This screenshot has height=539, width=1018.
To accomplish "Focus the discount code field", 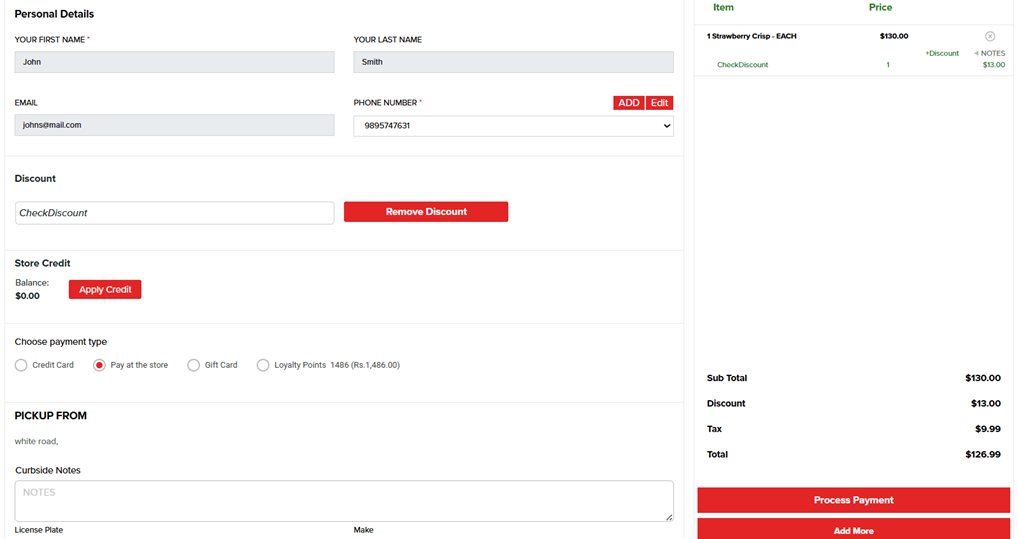I will click(x=174, y=213).
